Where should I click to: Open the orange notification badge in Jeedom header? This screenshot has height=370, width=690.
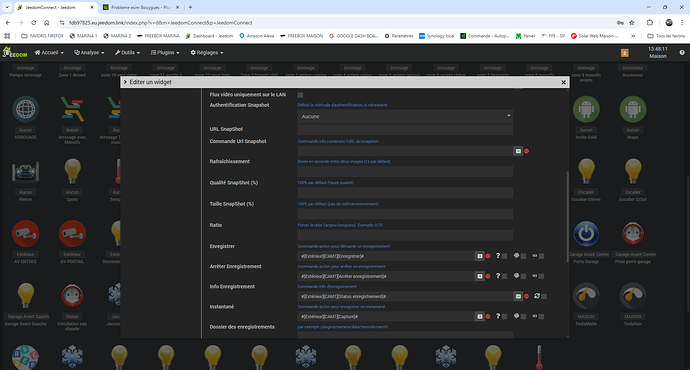624,53
